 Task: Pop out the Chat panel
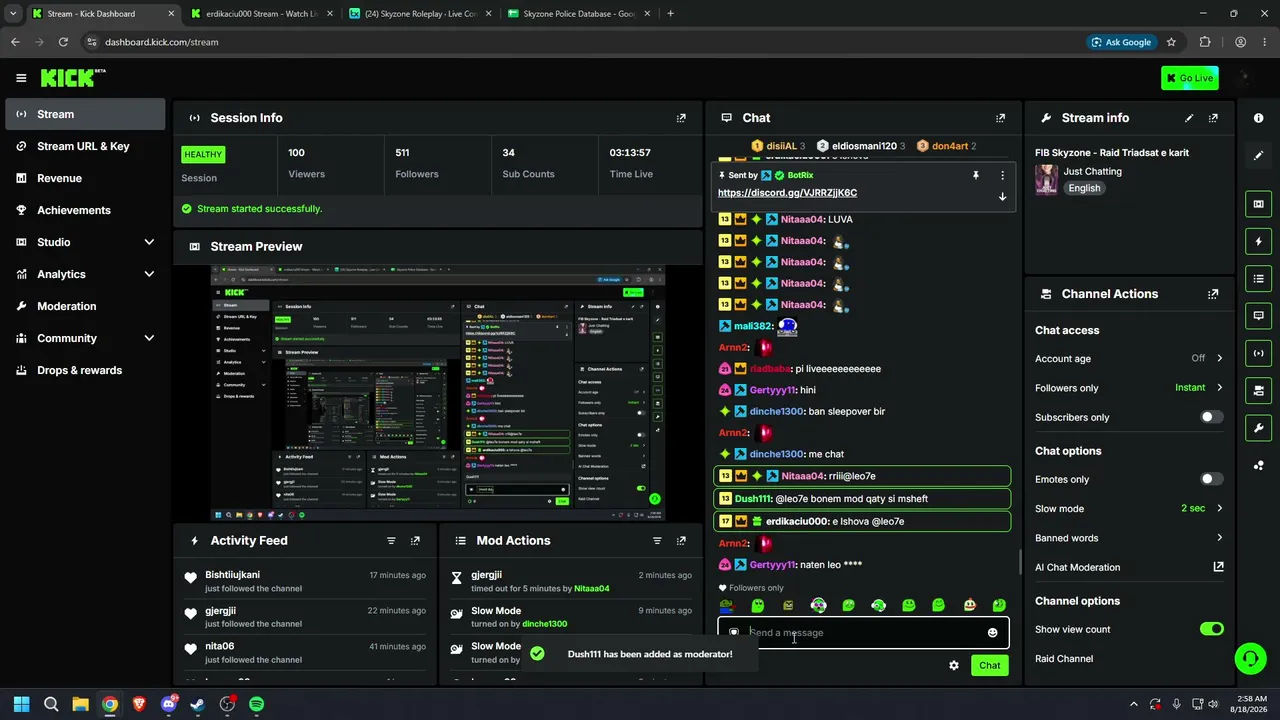click(1000, 118)
